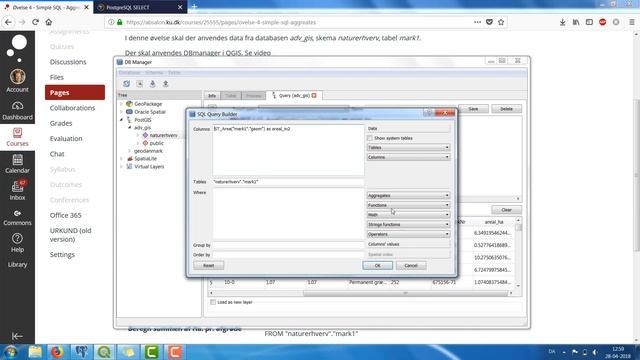Viewport: 640px width, 360px height.
Task: Click the Clear button in DB Manager
Action: 506,210
